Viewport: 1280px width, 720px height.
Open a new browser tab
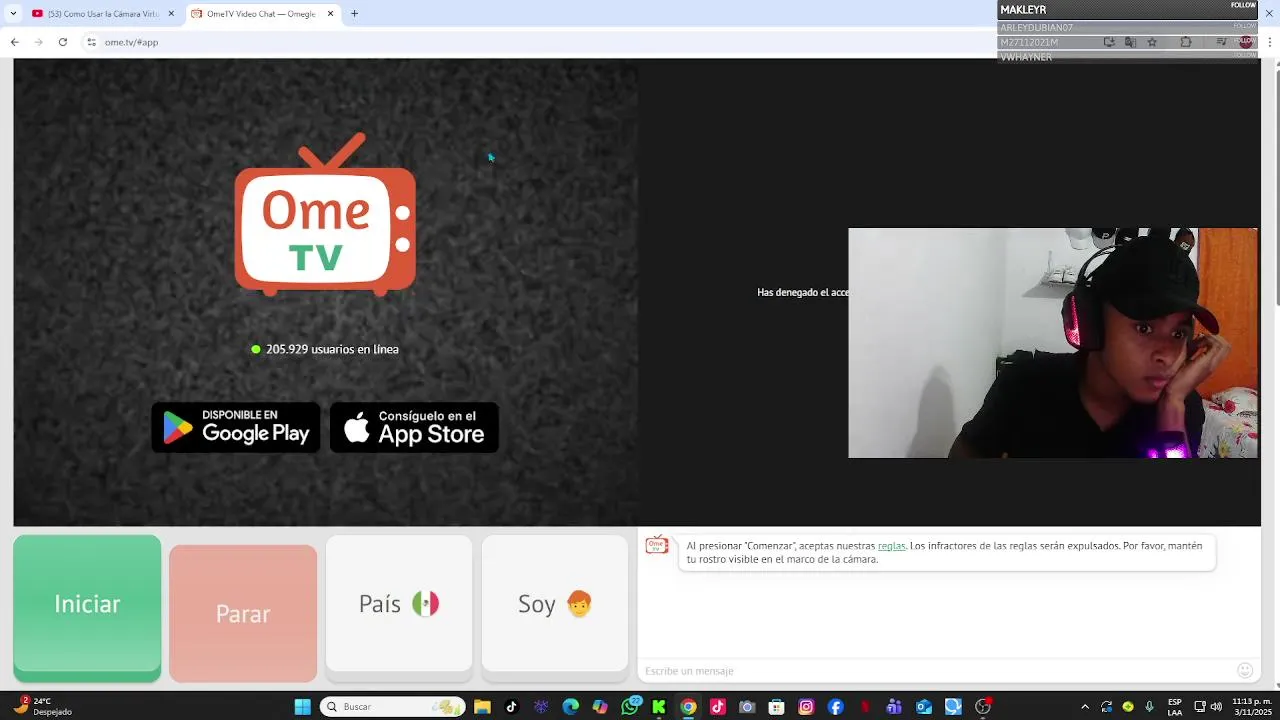(x=354, y=14)
